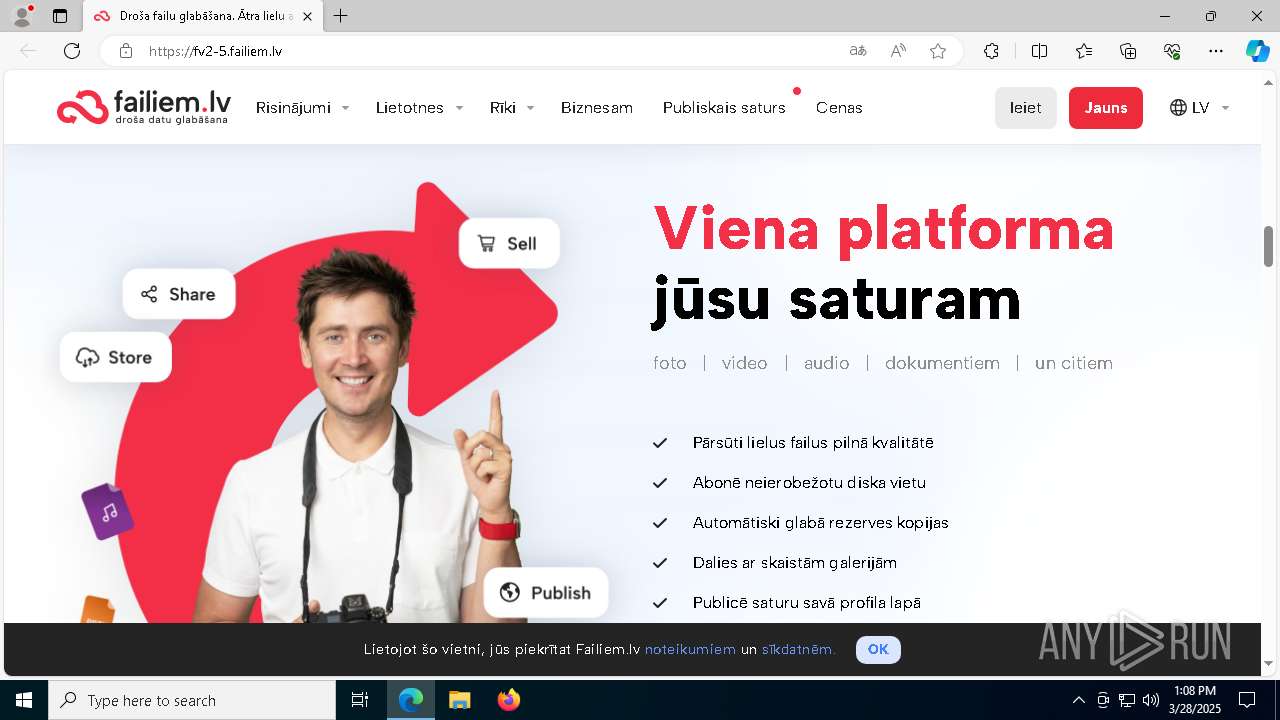Open the notification center icon
1280x720 pixels.
(1247, 700)
